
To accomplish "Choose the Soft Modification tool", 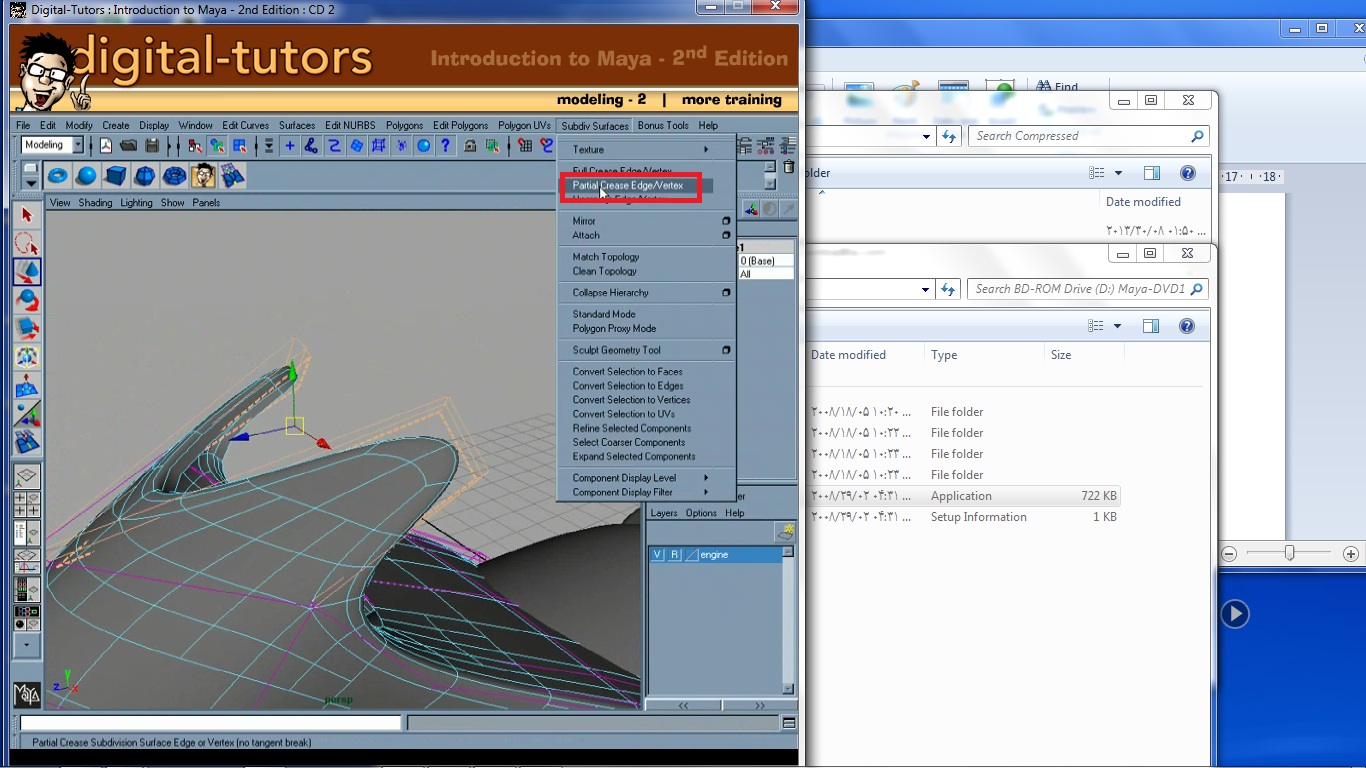I will (x=27, y=385).
